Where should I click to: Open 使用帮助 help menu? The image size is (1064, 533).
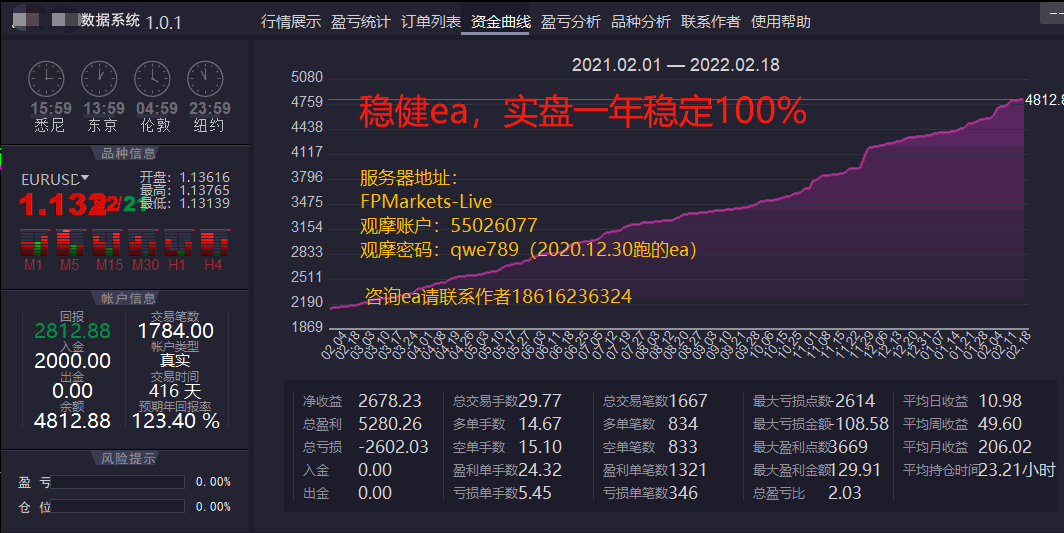click(781, 21)
